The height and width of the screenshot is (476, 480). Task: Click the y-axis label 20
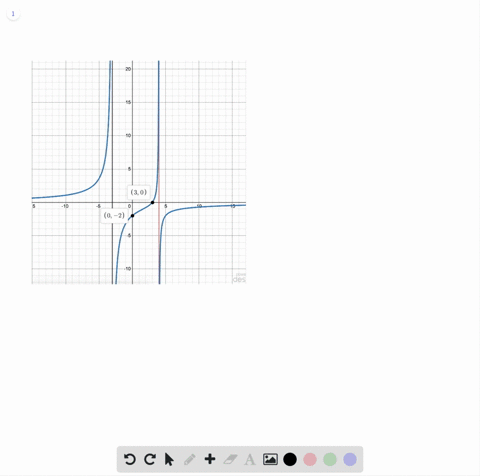[x=128, y=69]
